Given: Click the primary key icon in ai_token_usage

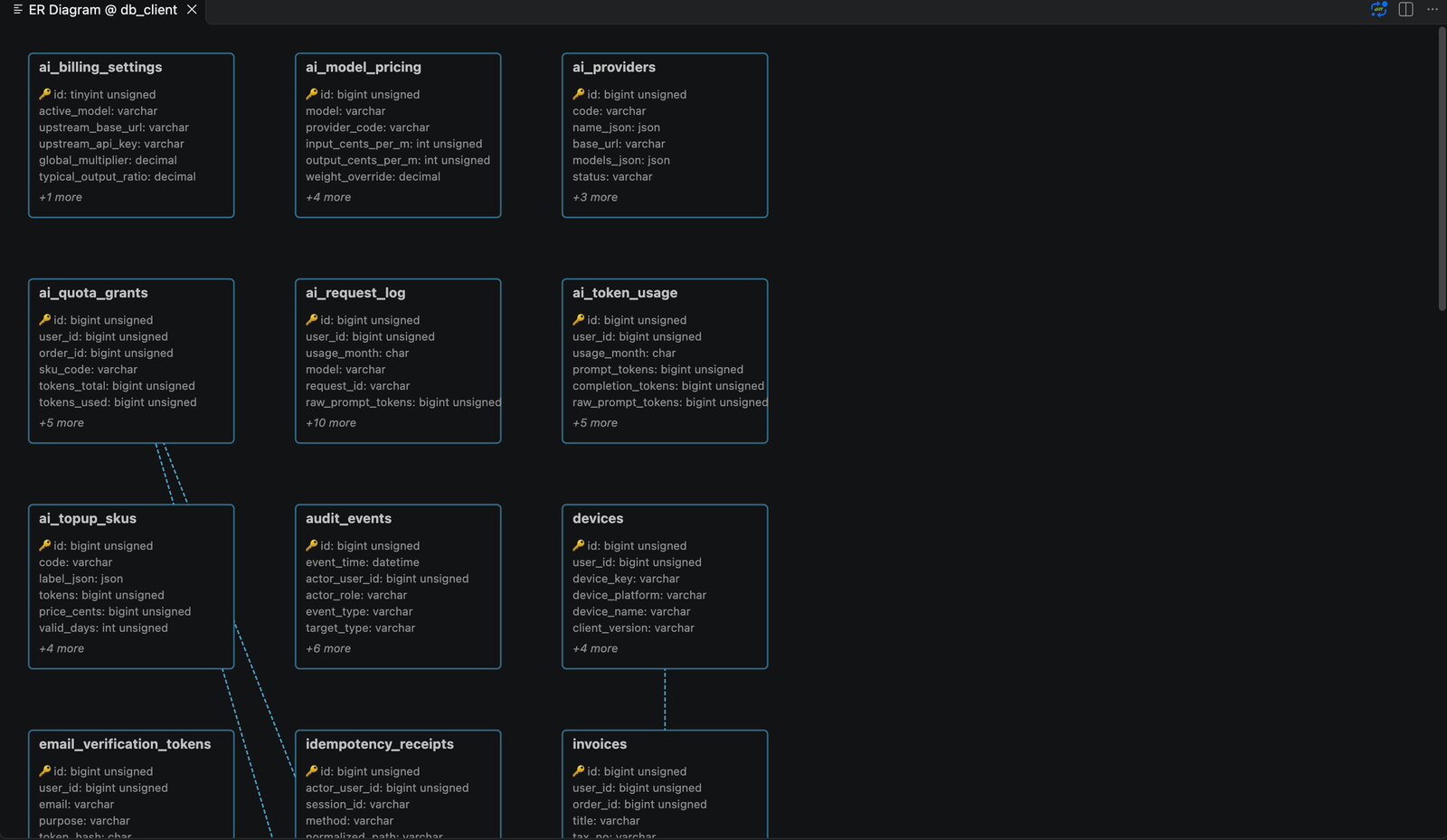Looking at the screenshot, I should coord(578,320).
